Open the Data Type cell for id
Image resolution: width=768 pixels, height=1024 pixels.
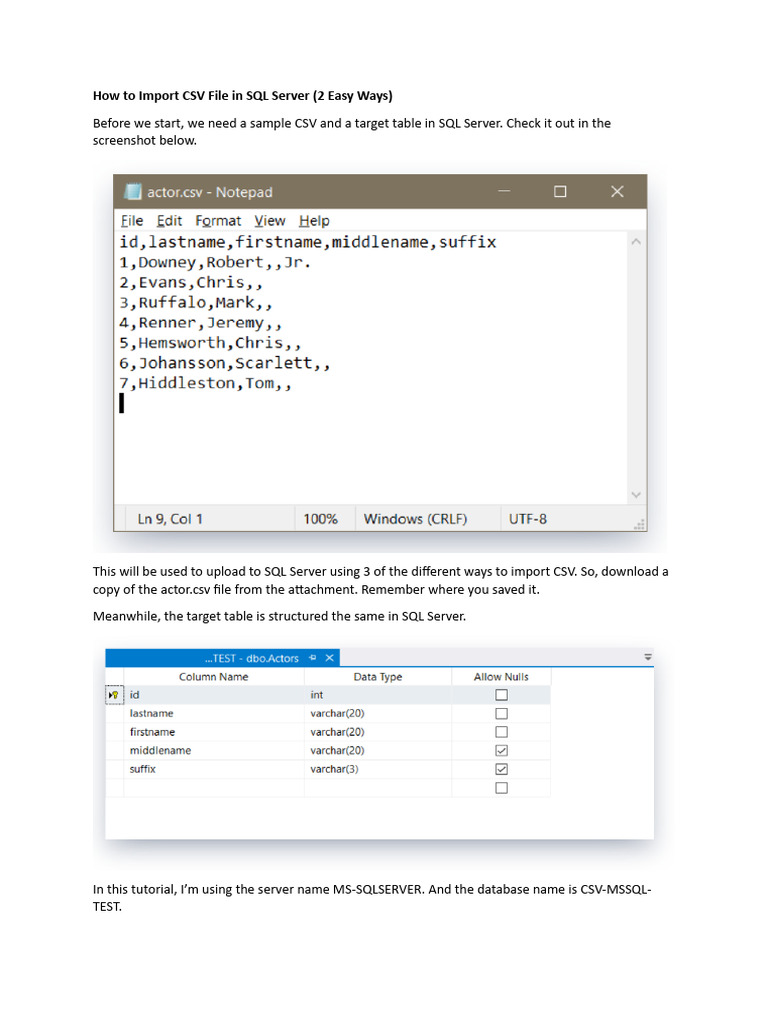pos(378,695)
